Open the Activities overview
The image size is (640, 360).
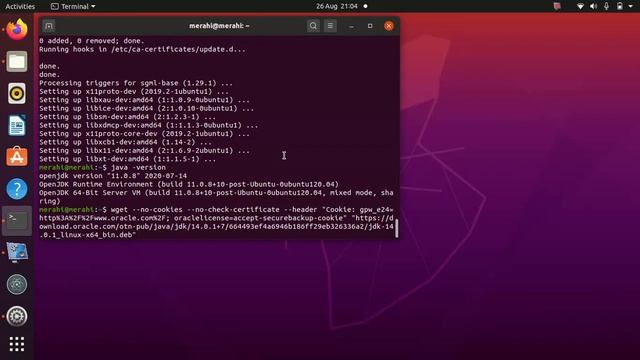[20, 6]
